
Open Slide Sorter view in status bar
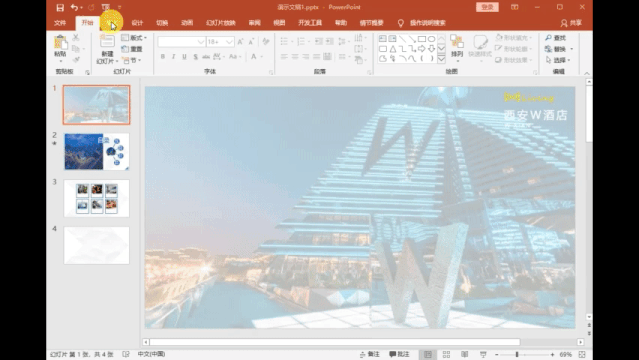pos(446,354)
